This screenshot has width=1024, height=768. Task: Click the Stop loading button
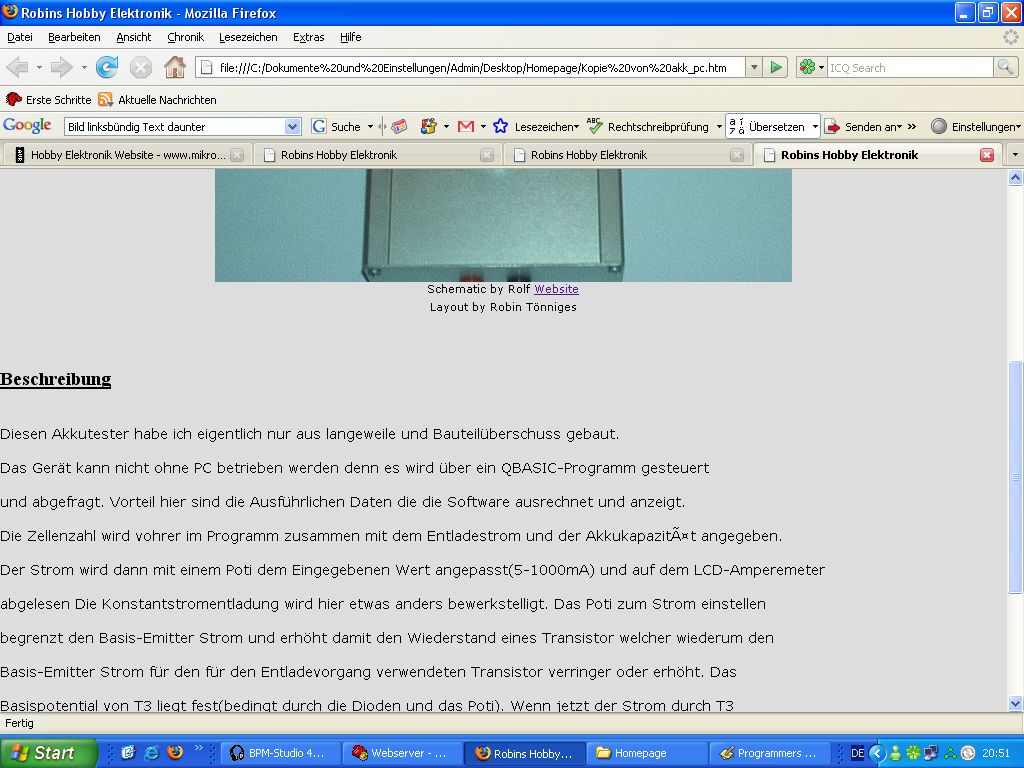pyautogui.click(x=140, y=67)
